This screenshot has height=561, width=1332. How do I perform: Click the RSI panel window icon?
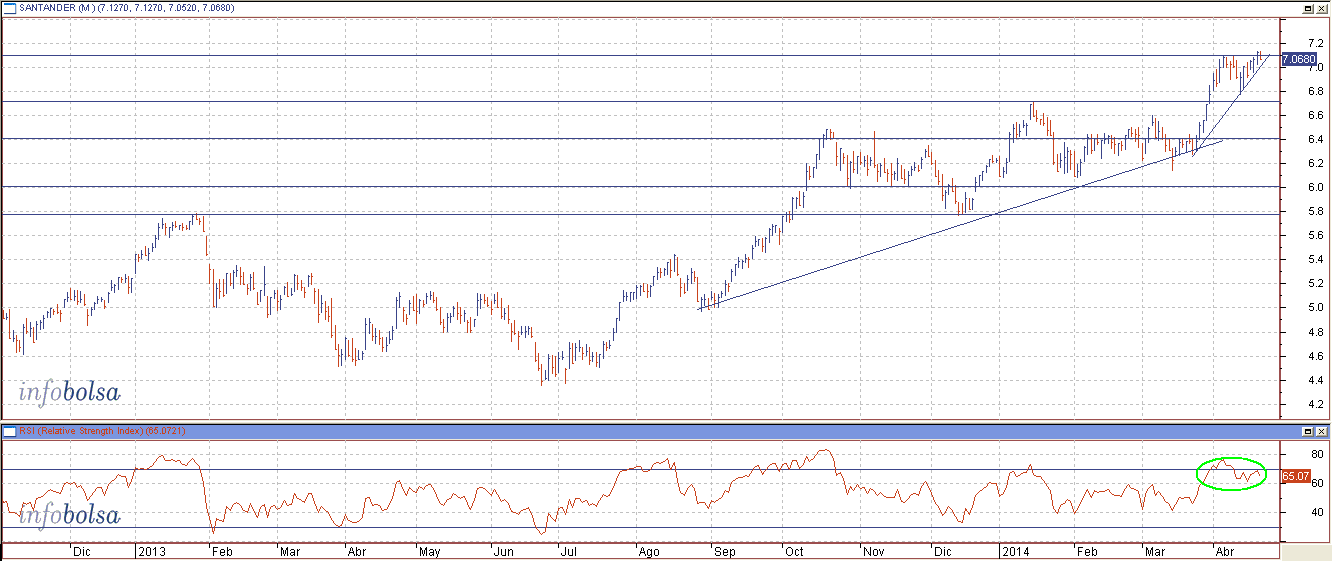[x=10, y=431]
